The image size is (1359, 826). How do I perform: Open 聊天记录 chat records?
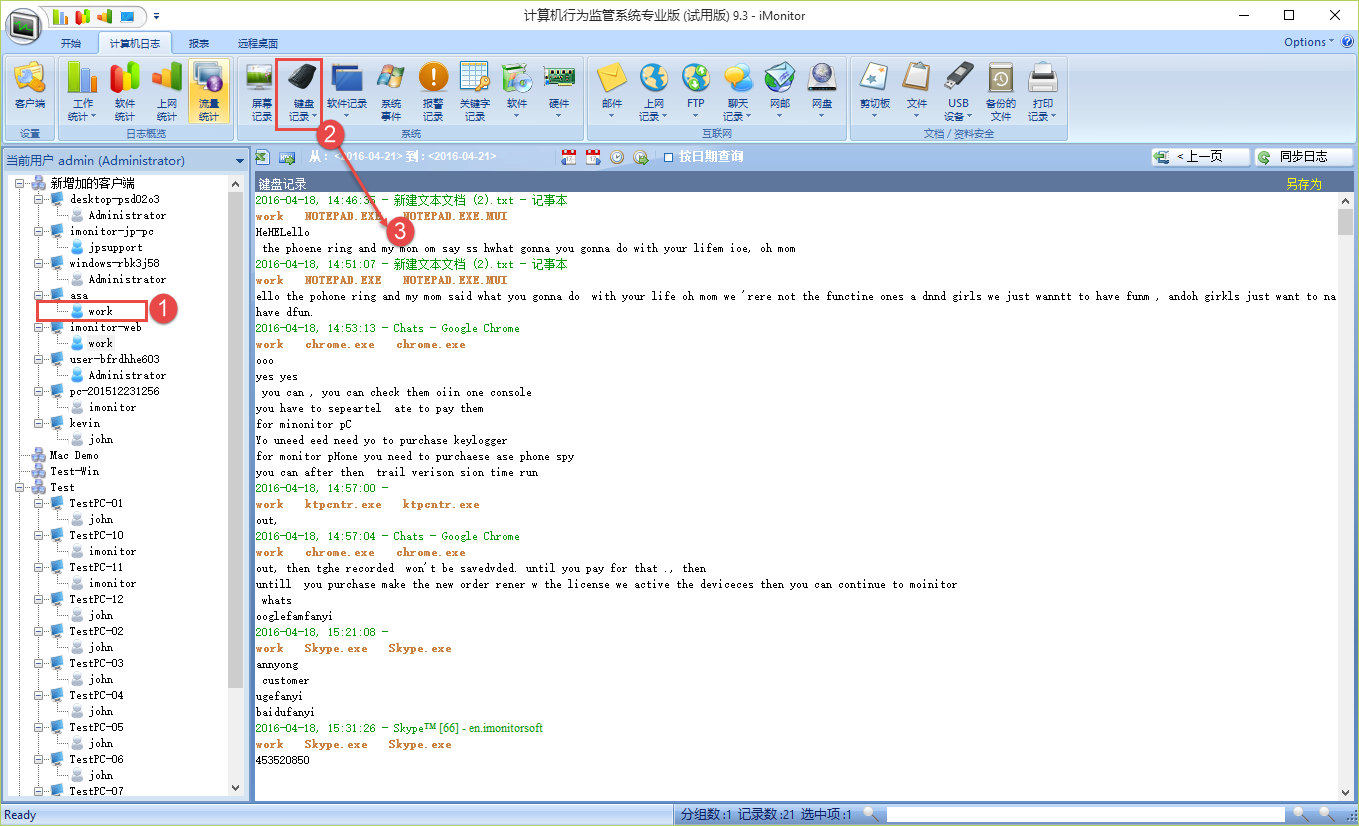click(737, 92)
